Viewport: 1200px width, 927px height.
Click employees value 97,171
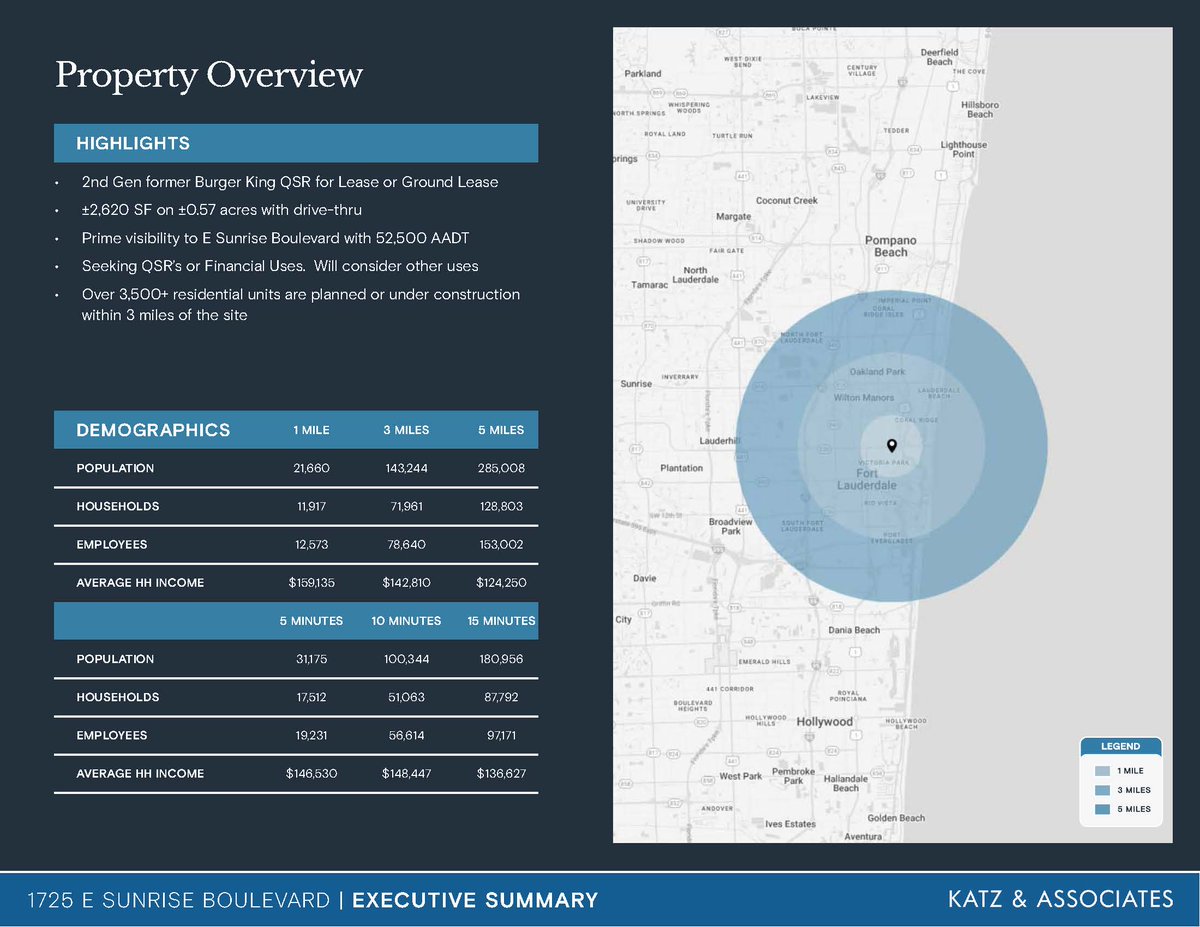click(x=501, y=735)
